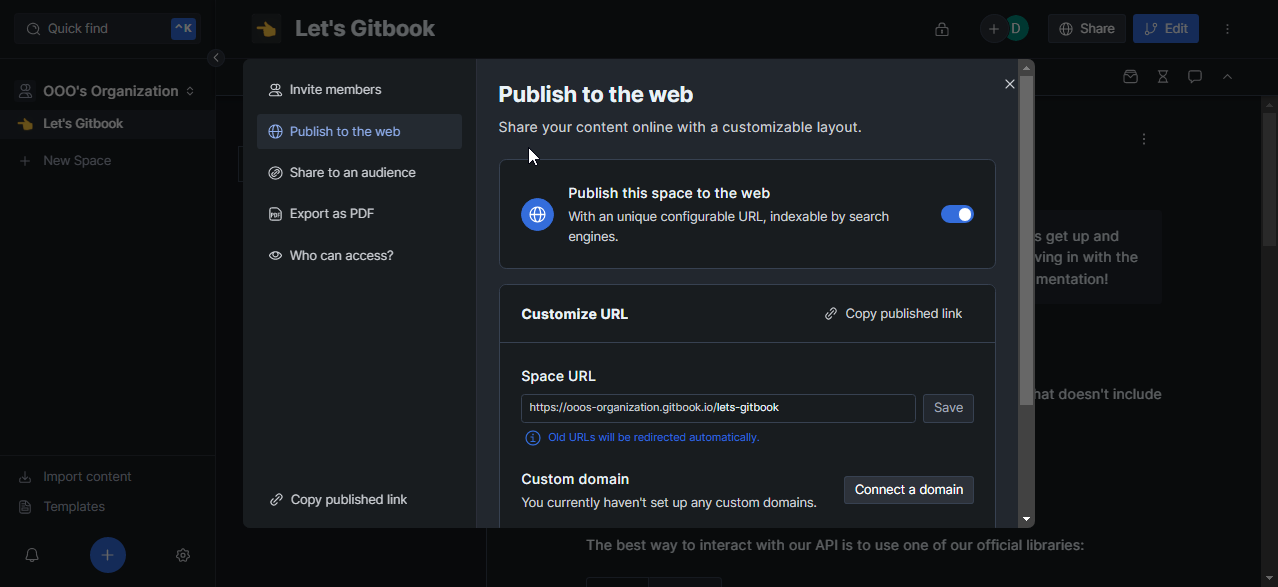
Task: Click Save button beside Space URL
Action: point(947,408)
